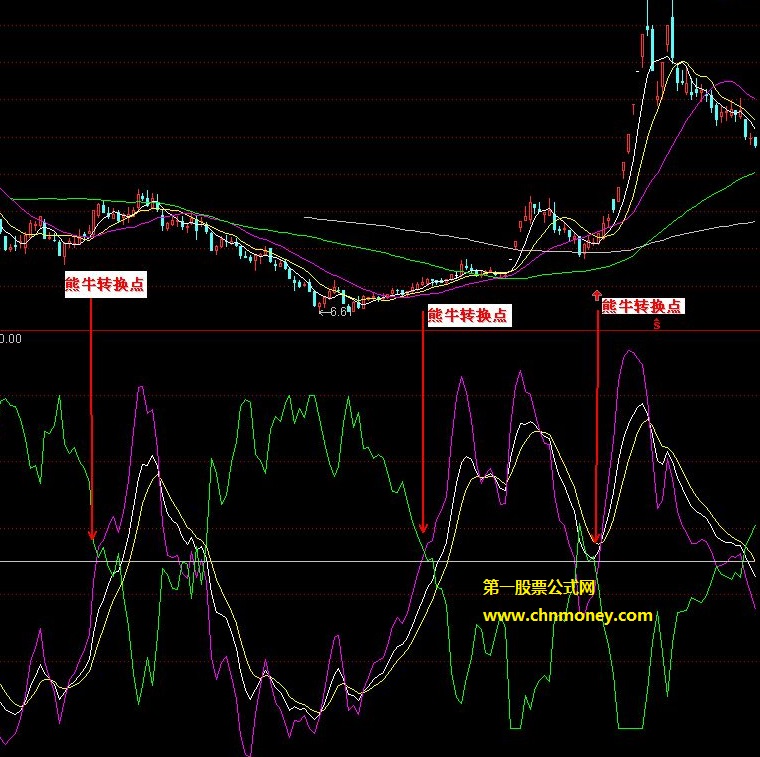The width and height of the screenshot is (760, 757).
Task: Click the 0.00 indicator axis value
Action: click(11, 338)
